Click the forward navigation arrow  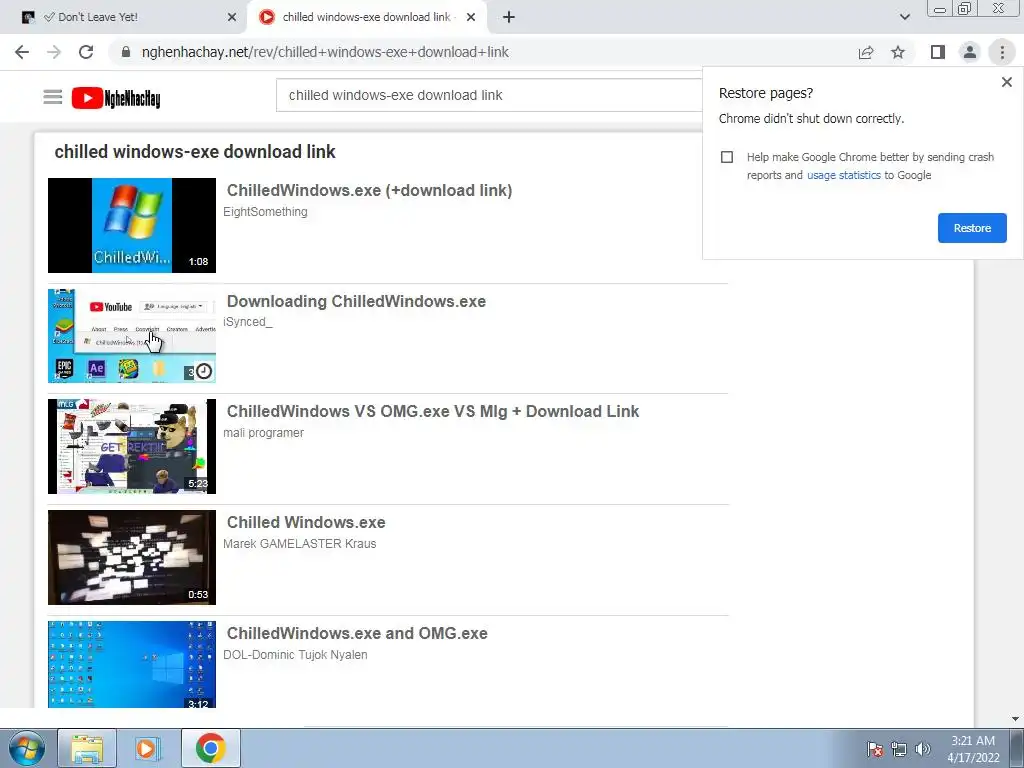click(x=54, y=52)
